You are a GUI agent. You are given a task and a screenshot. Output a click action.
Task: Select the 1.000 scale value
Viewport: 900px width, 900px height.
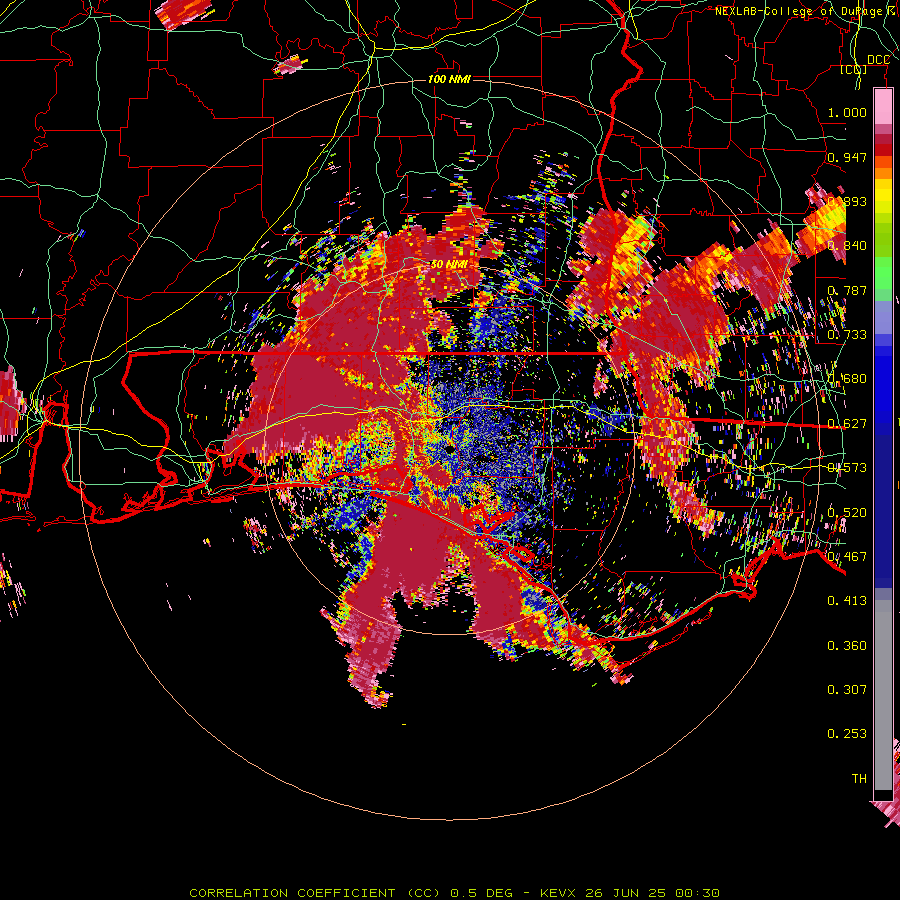click(847, 112)
